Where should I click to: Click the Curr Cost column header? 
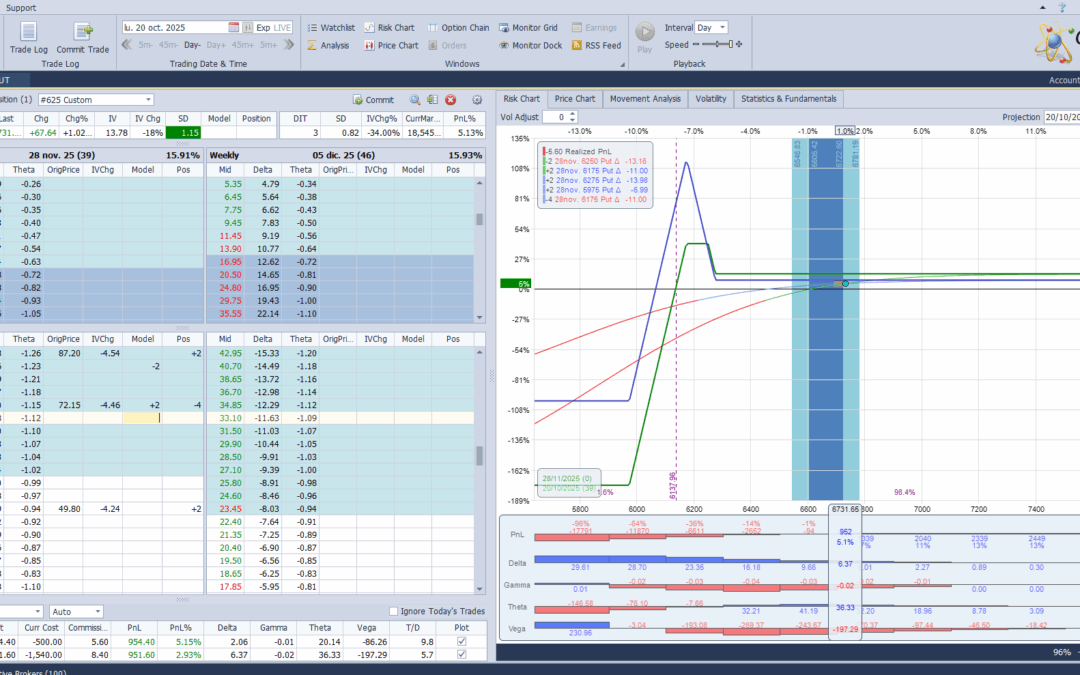(41, 627)
